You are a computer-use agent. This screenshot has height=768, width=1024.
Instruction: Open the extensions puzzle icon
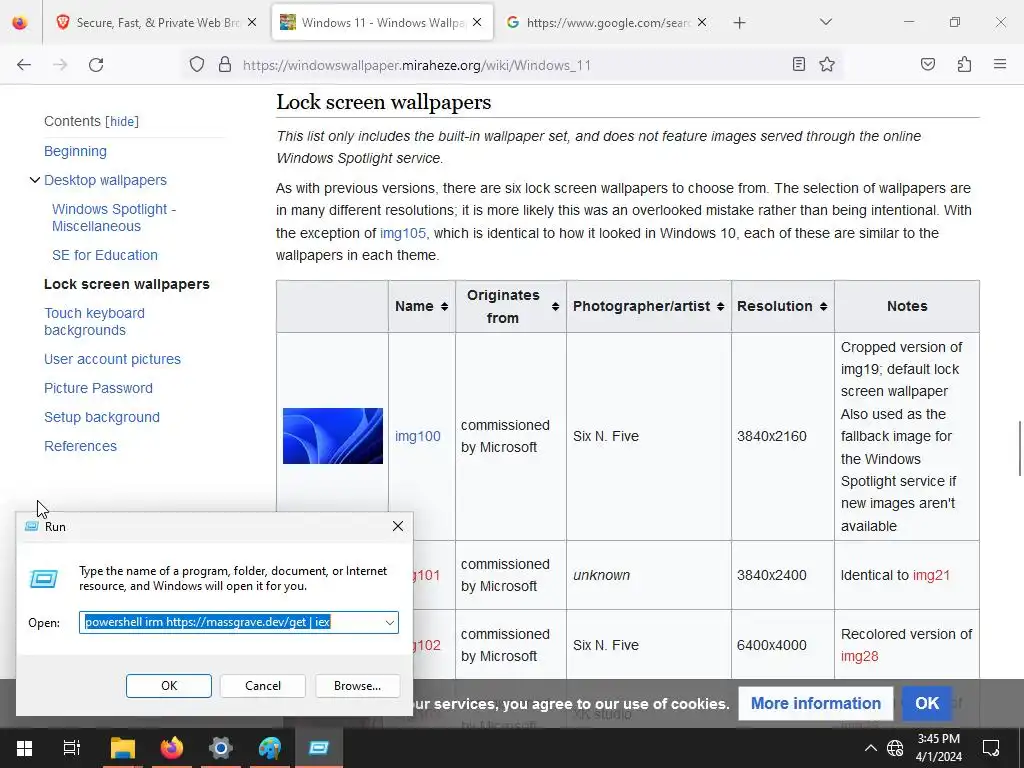(x=964, y=64)
